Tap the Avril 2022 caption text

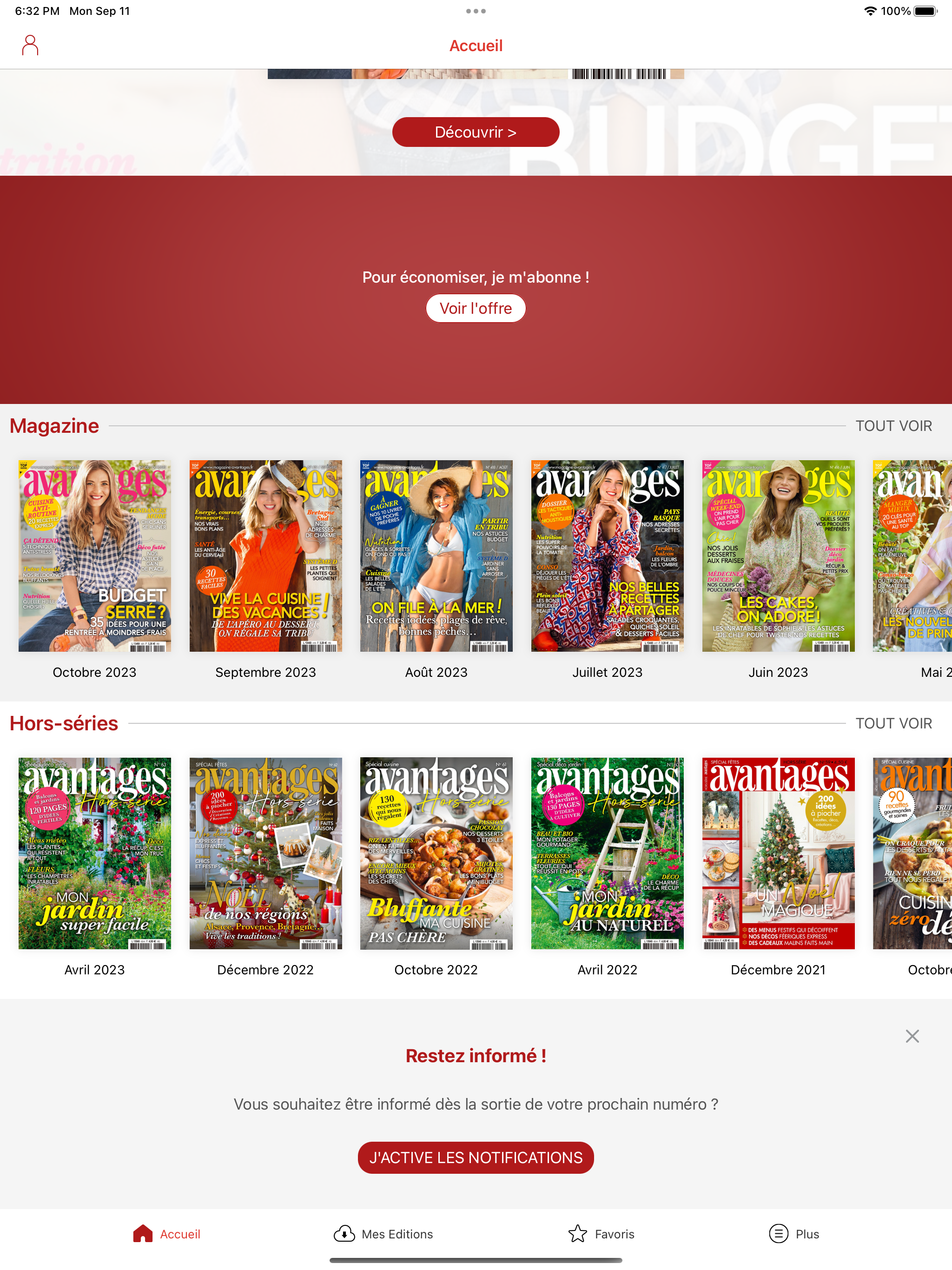pos(608,970)
